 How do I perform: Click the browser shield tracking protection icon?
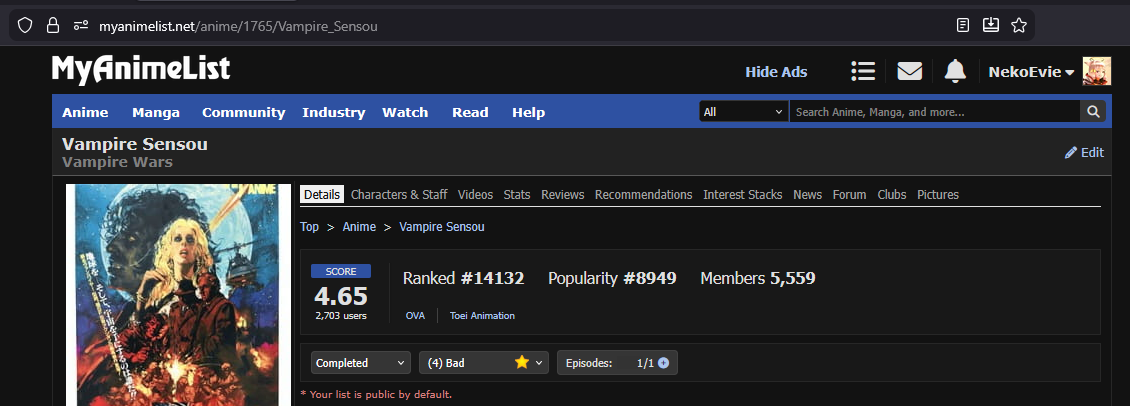point(25,26)
